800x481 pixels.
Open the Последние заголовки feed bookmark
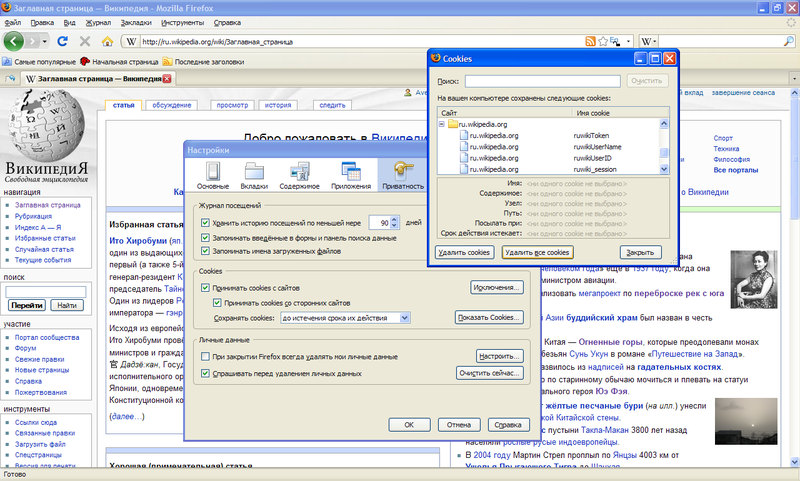pyautogui.click(x=203, y=62)
